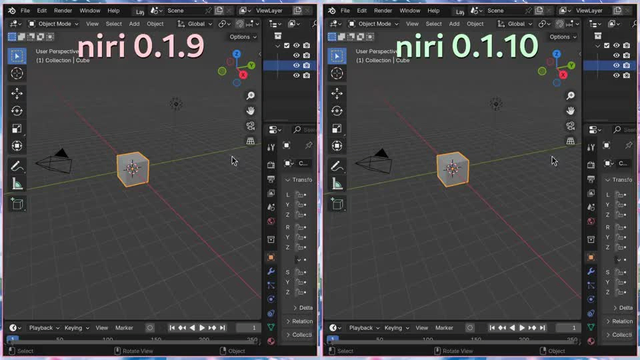Toggle bottom row eye icon in left outliner
The image size is (640, 360).
click(296, 76)
